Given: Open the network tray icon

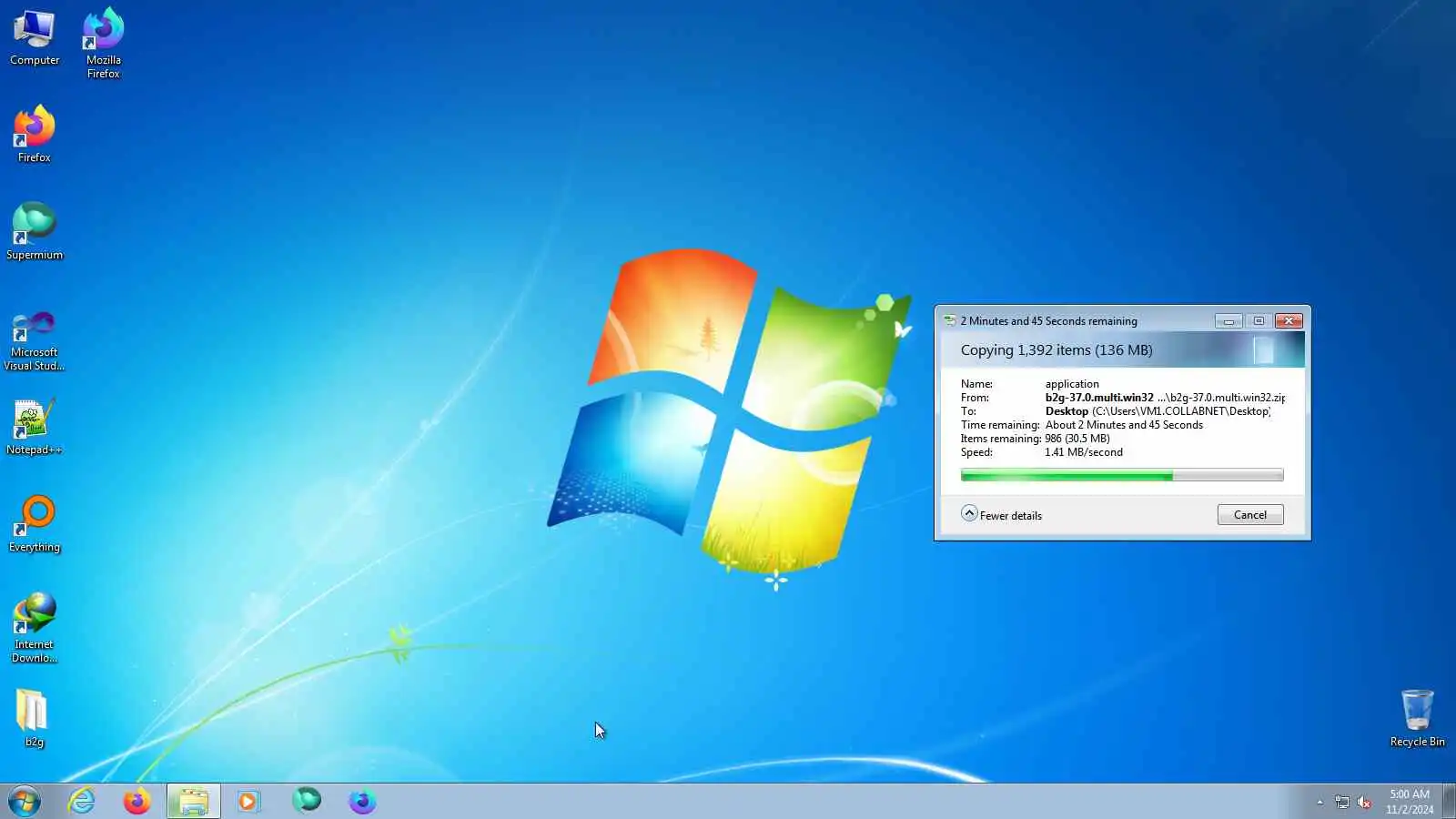Looking at the screenshot, I should click(x=1341, y=803).
